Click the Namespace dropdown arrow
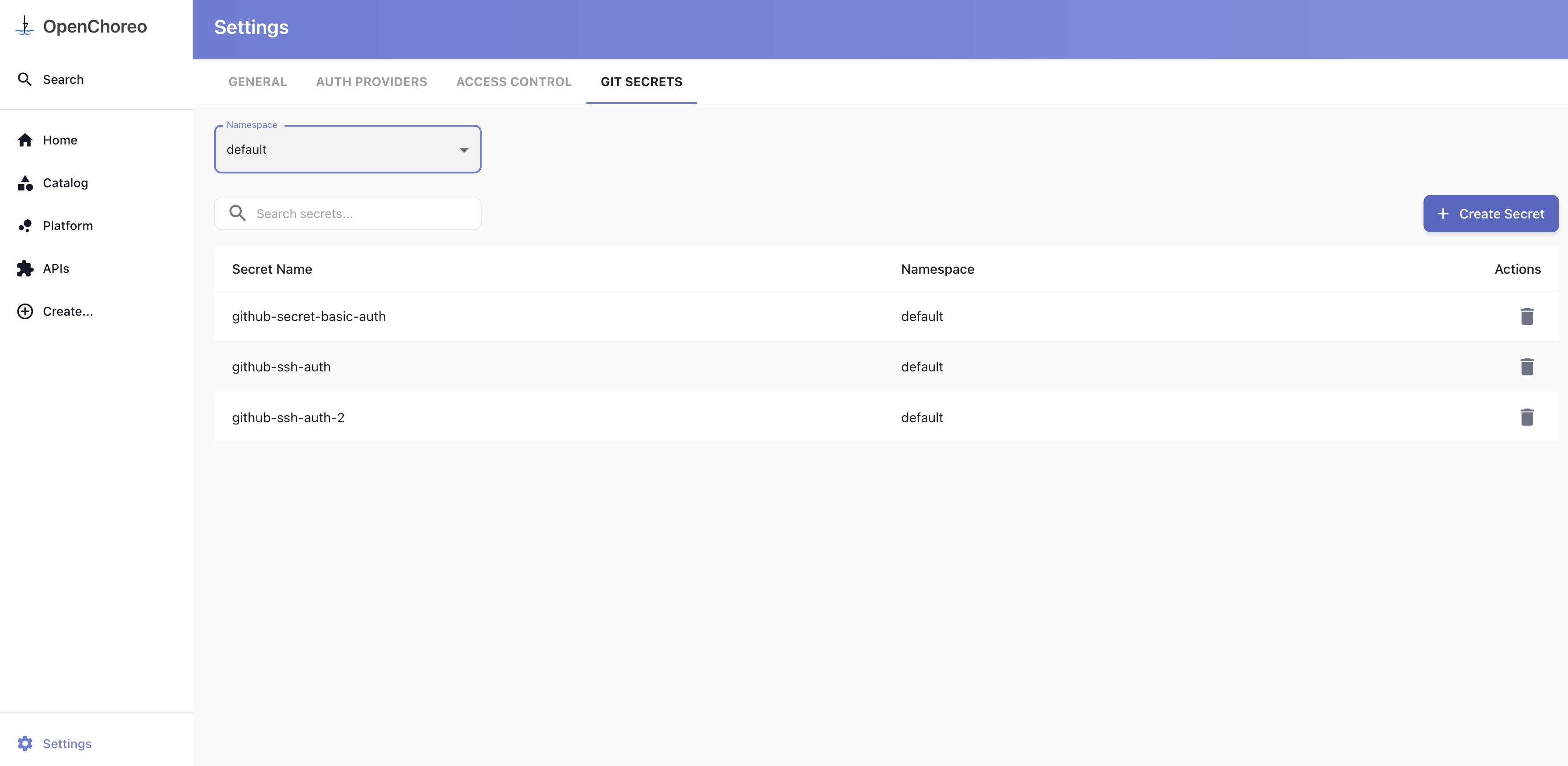 coord(464,150)
